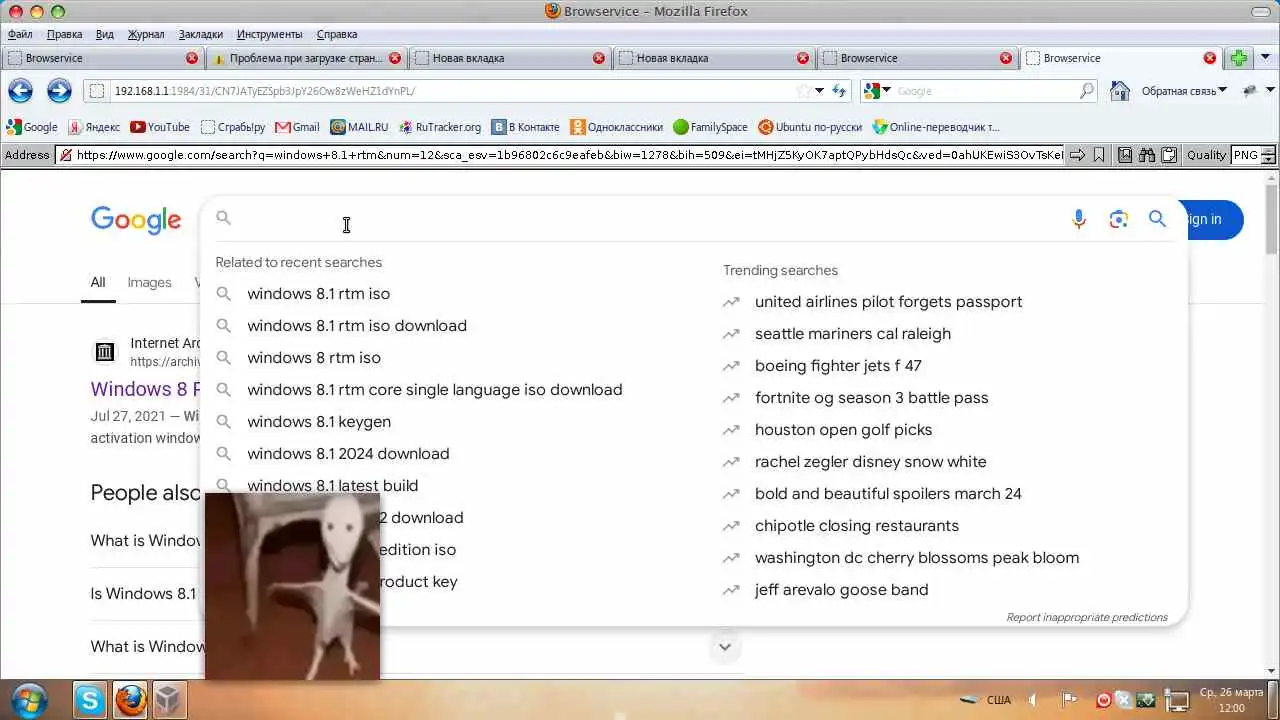Open Google logo homepage

pos(136,220)
